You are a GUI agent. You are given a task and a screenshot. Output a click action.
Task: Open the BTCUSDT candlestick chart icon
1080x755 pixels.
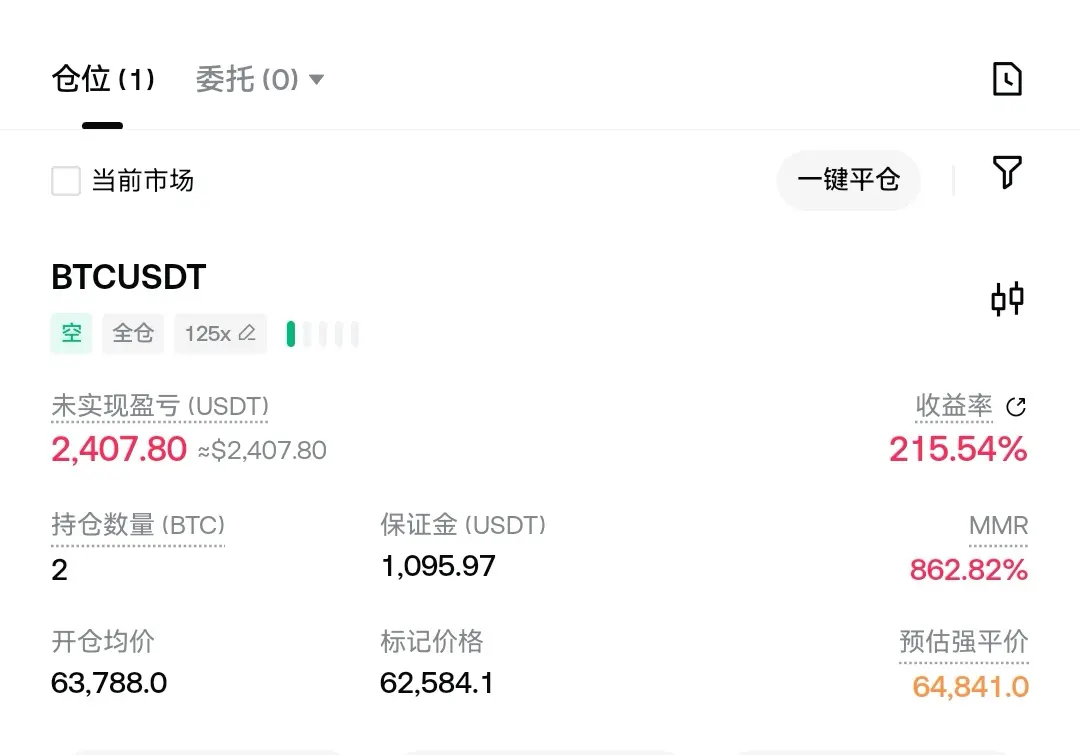1007,299
